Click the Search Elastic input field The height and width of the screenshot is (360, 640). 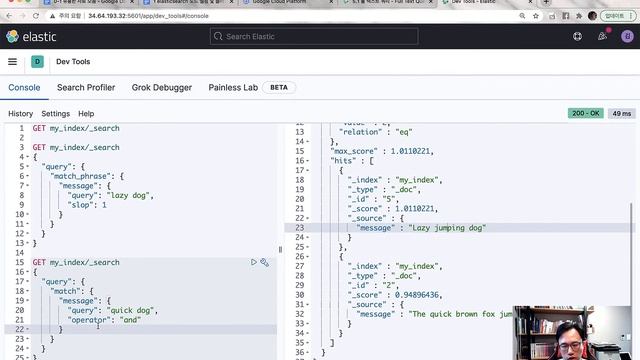[314, 36]
